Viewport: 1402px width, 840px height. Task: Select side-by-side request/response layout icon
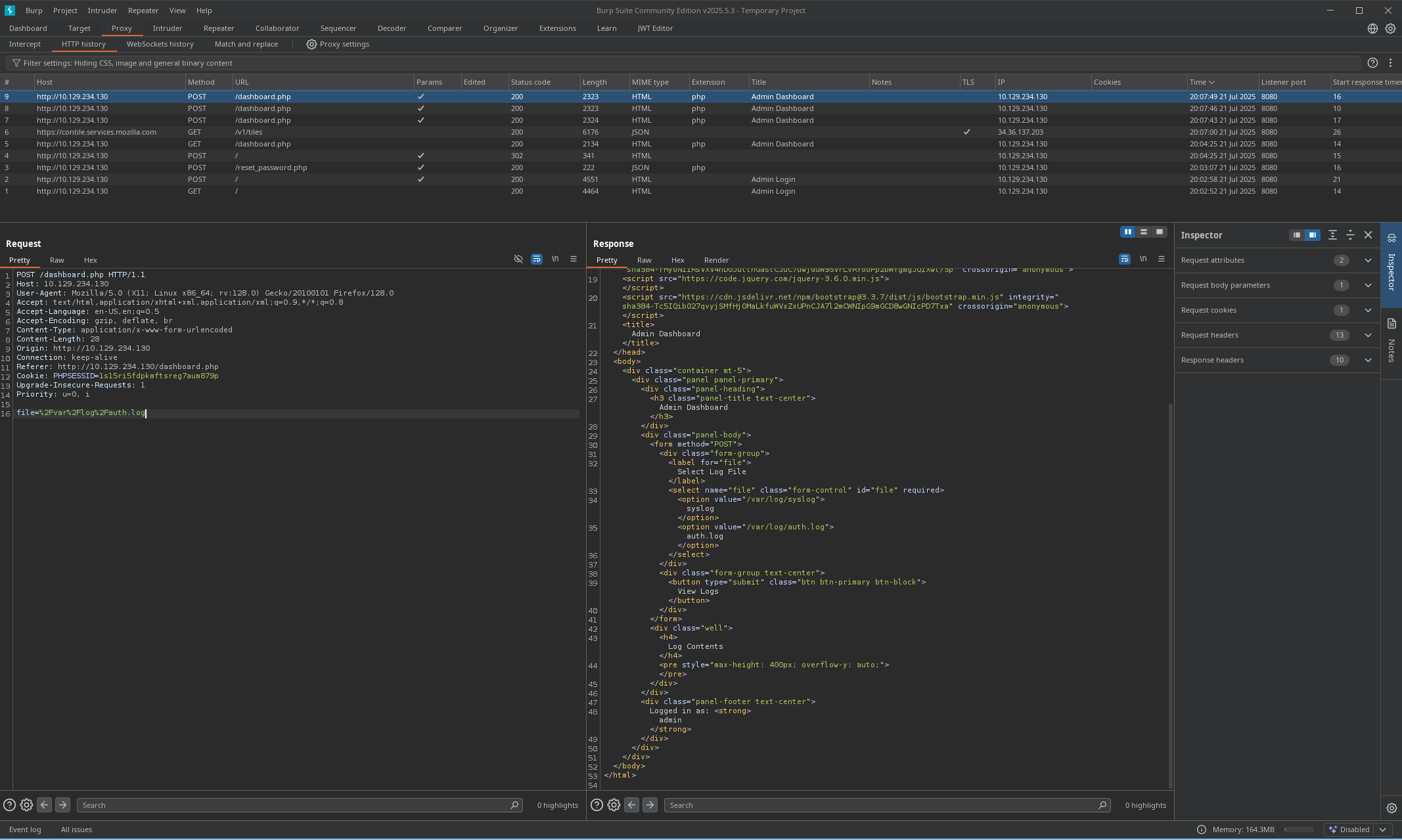pyautogui.click(x=1127, y=232)
